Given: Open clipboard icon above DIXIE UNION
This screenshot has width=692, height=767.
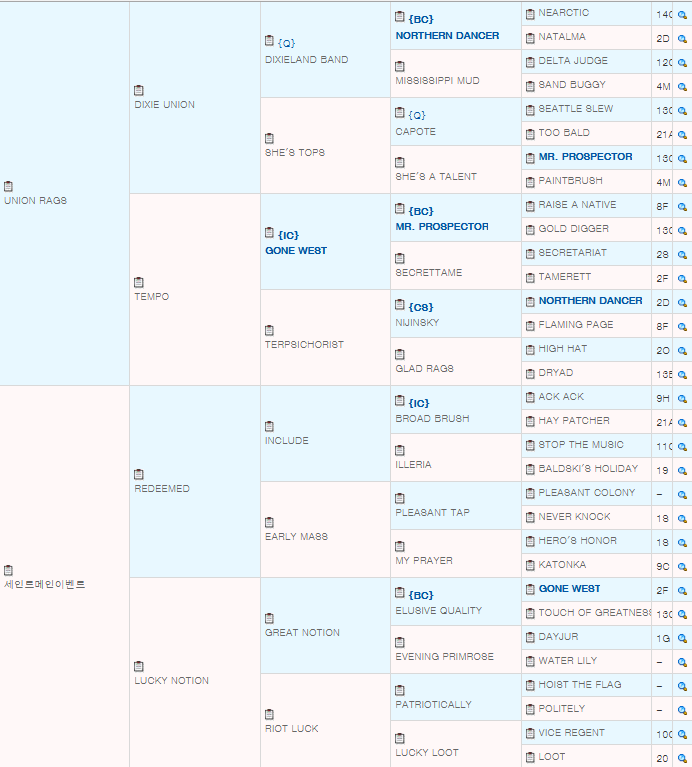Looking at the screenshot, I should point(139,90).
